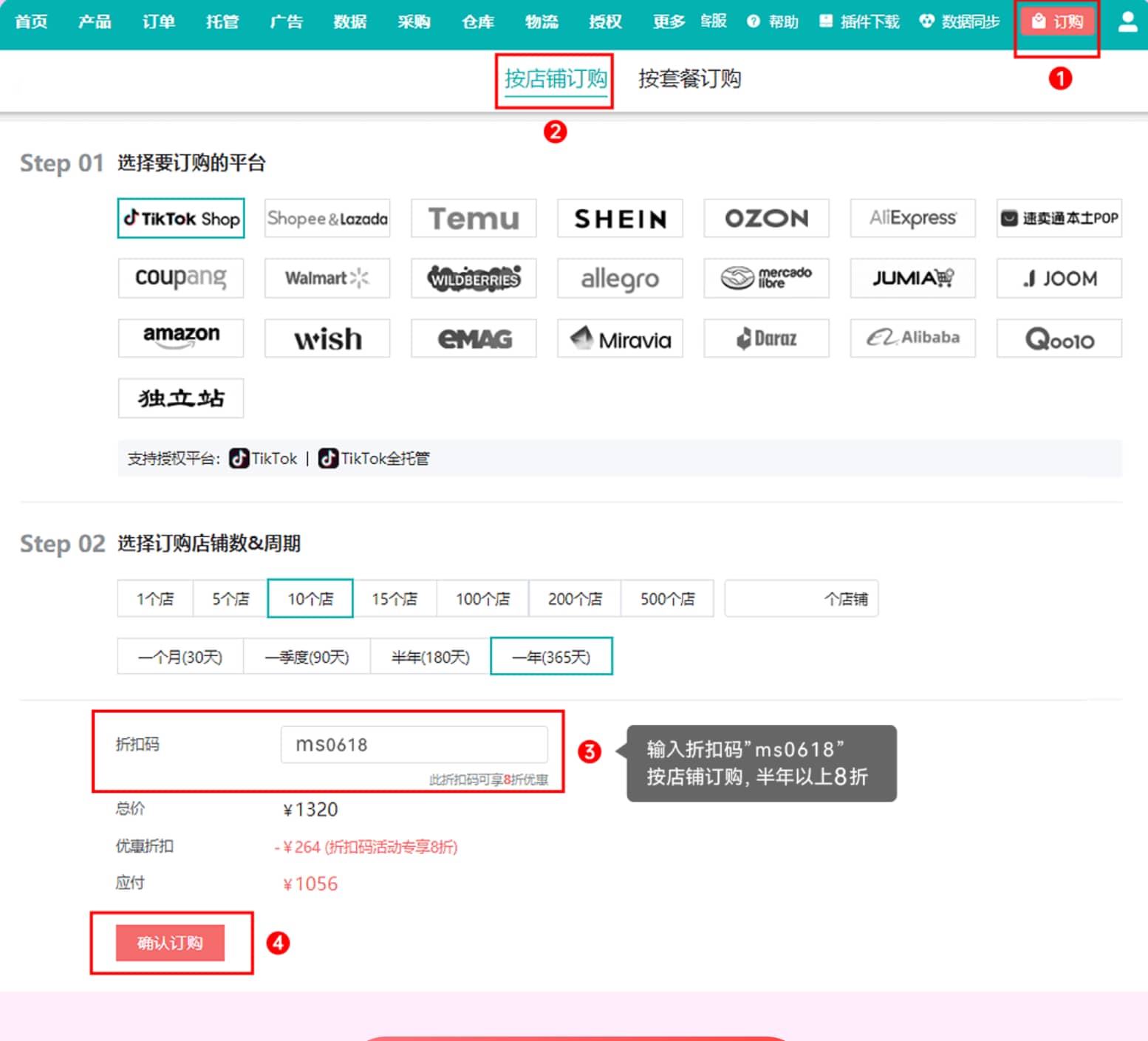Select the Wildberries platform
The width and height of the screenshot is (1148, 1041).
pos(474,278)
